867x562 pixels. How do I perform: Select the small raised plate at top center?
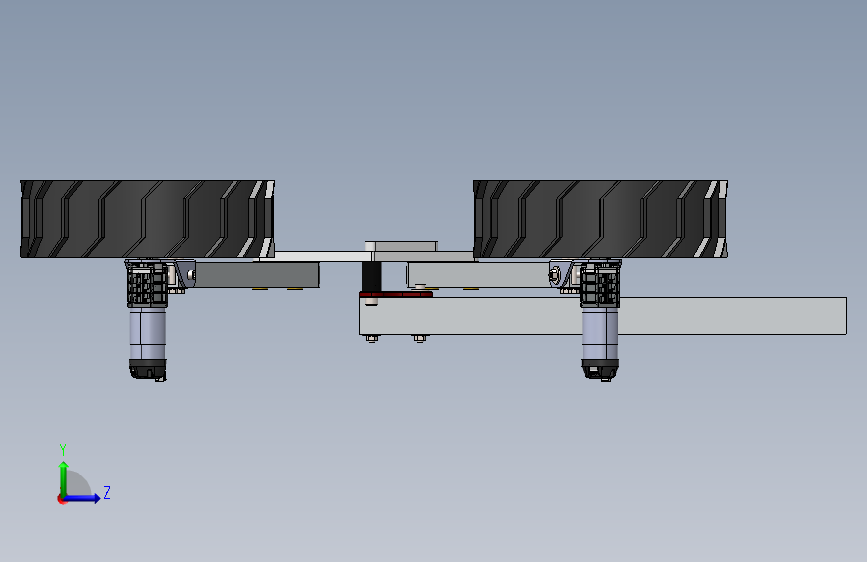click(x=401, y=246)
